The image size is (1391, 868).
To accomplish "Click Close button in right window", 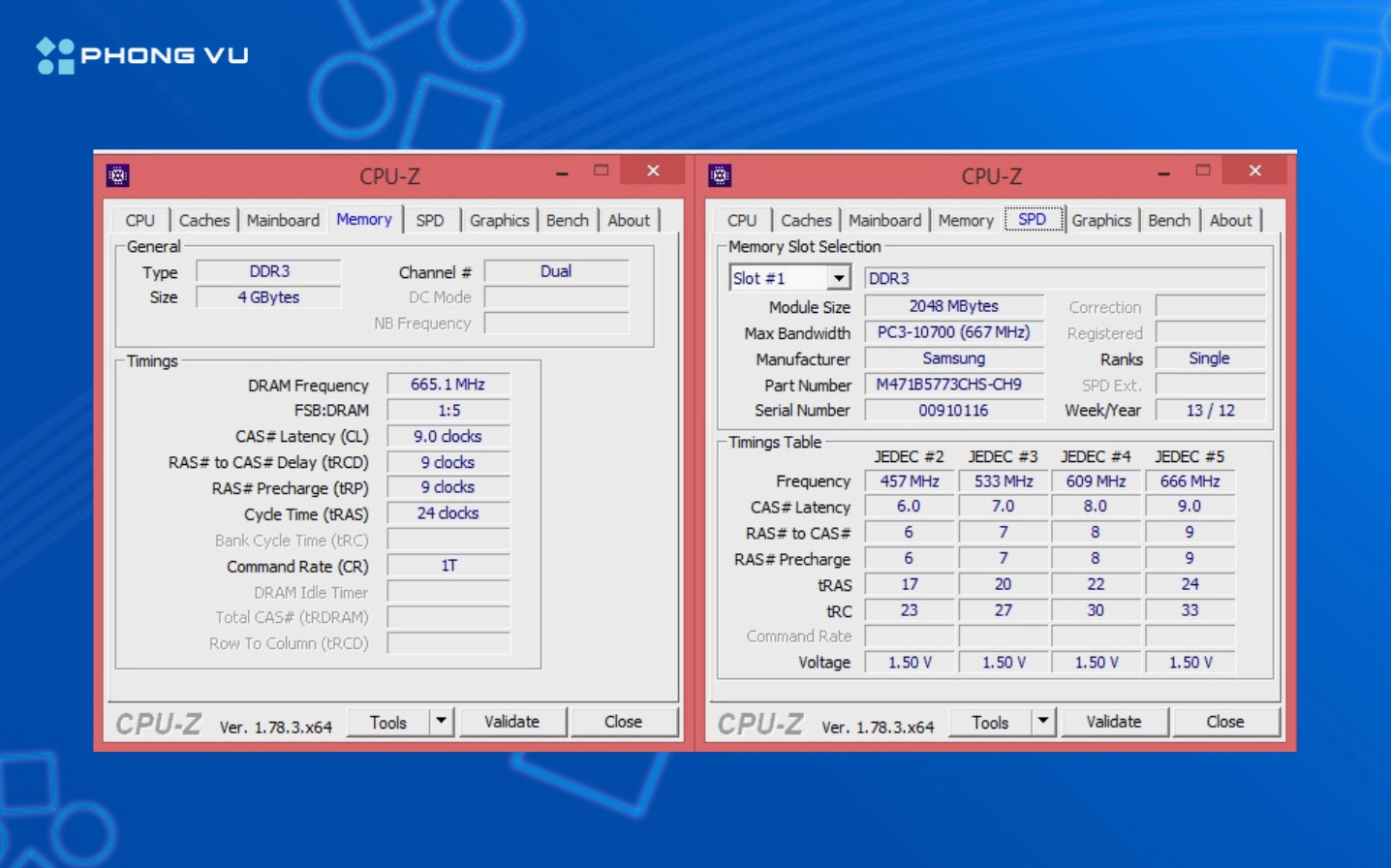I will click(x=1225, y=722).
